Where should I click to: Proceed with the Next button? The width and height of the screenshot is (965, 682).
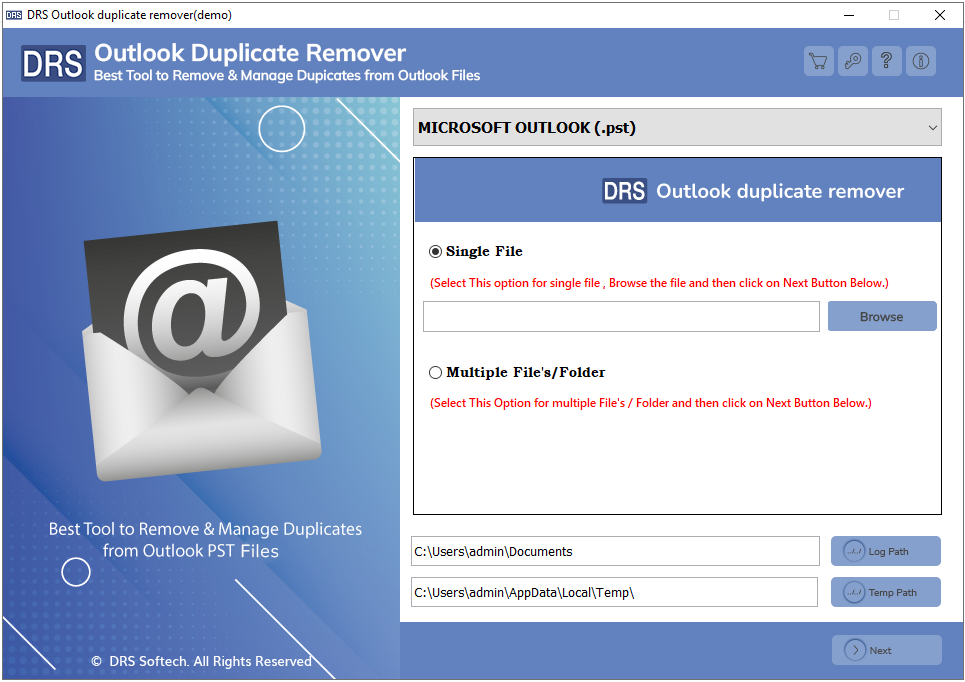(886, 650)
